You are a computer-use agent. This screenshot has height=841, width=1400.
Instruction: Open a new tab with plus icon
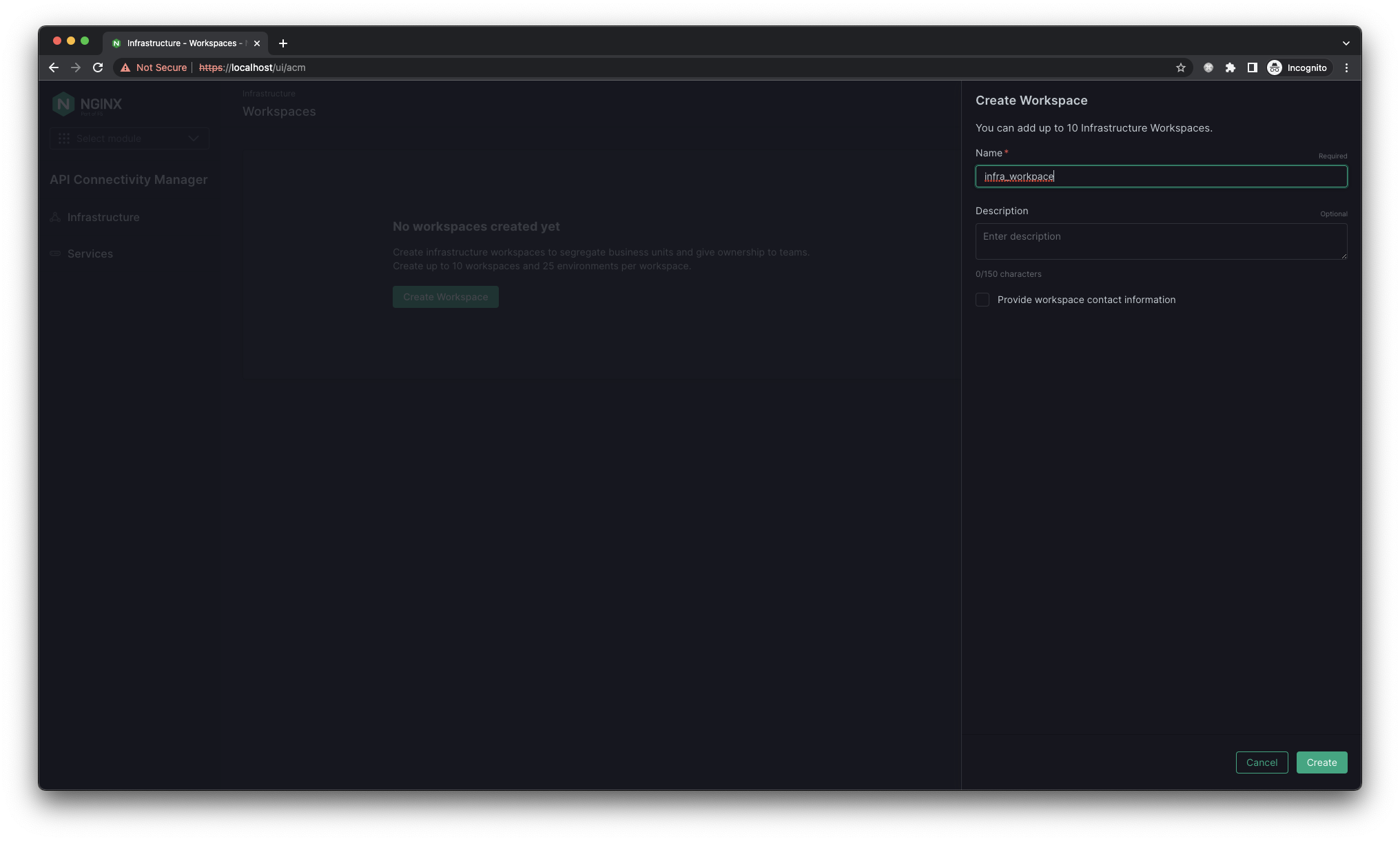283,43
